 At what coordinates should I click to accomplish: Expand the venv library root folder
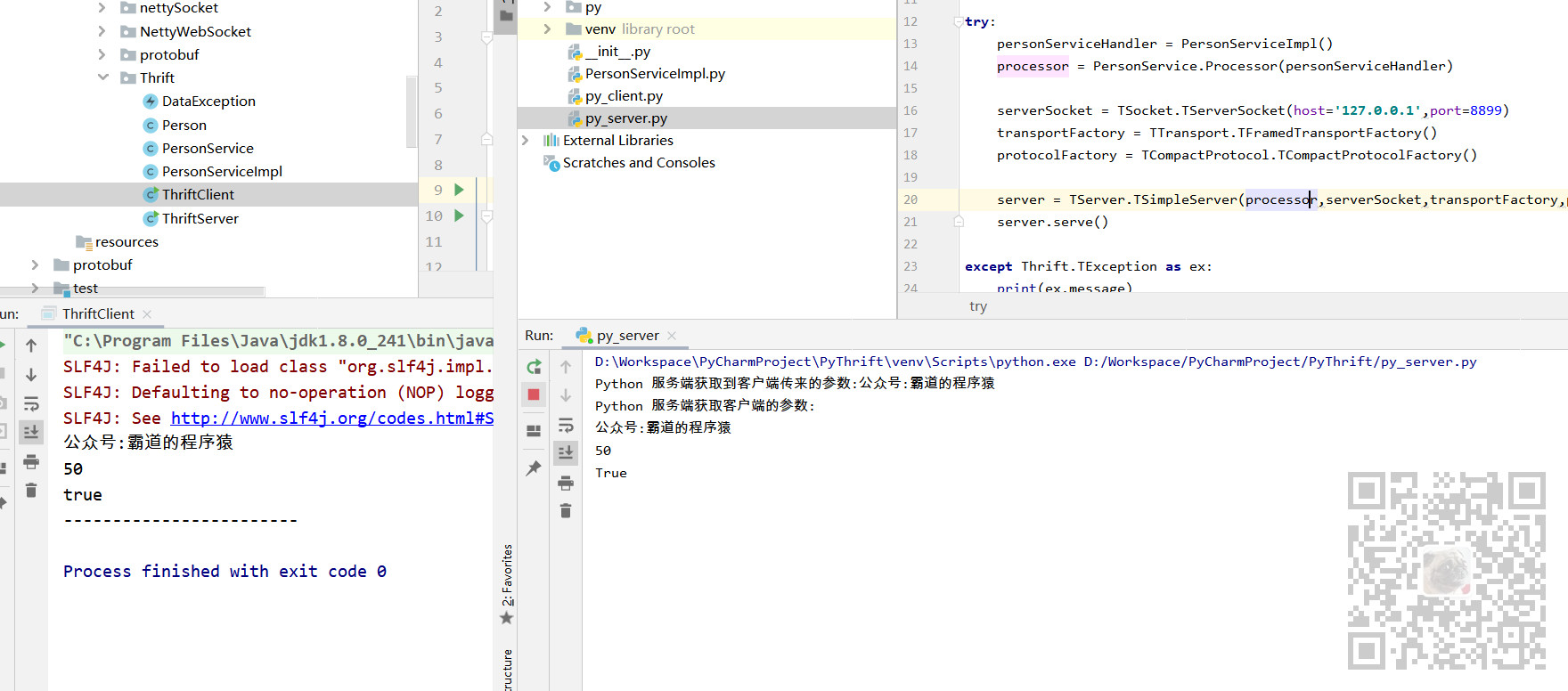point(547,29)
